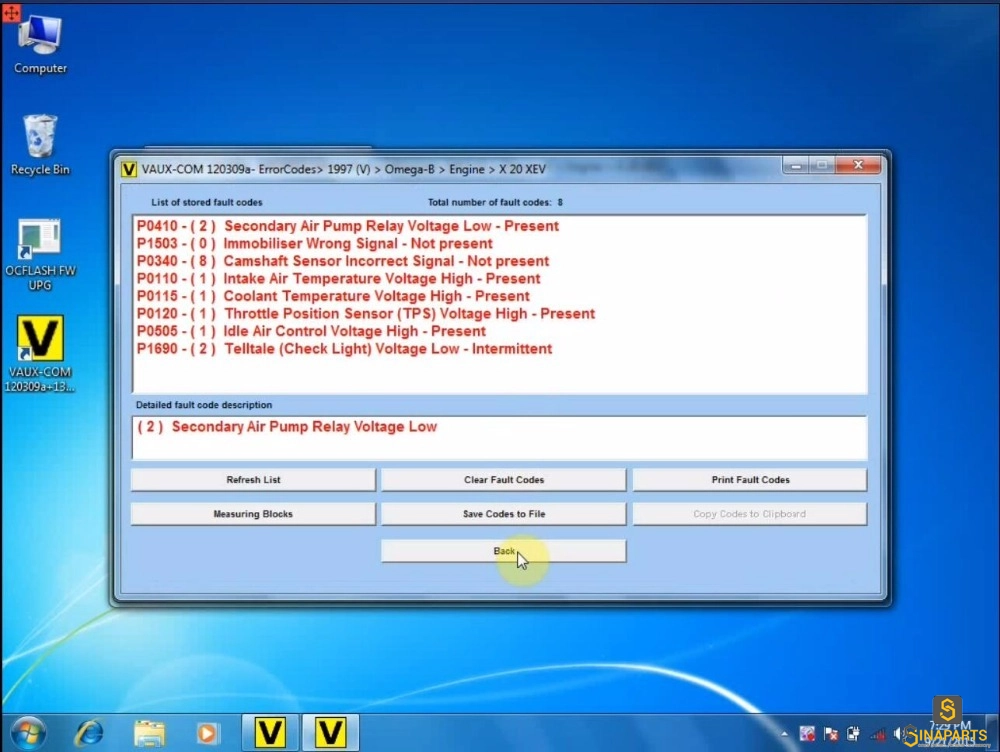Viewport: 1000px width, 752px height.
Task: Click the taskbar clock showing 7:29 PM
Action: pyautogui.click(x=950, y=734)
